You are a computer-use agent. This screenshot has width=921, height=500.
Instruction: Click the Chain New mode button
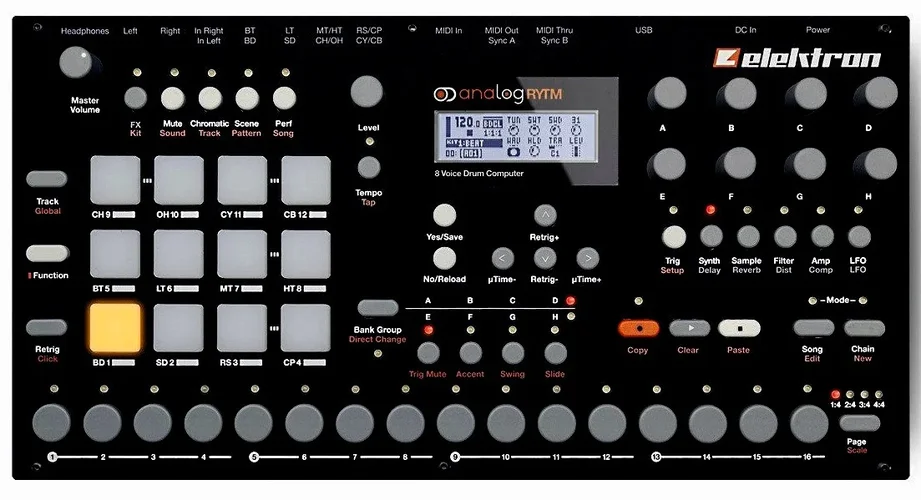tap(864, 328)
